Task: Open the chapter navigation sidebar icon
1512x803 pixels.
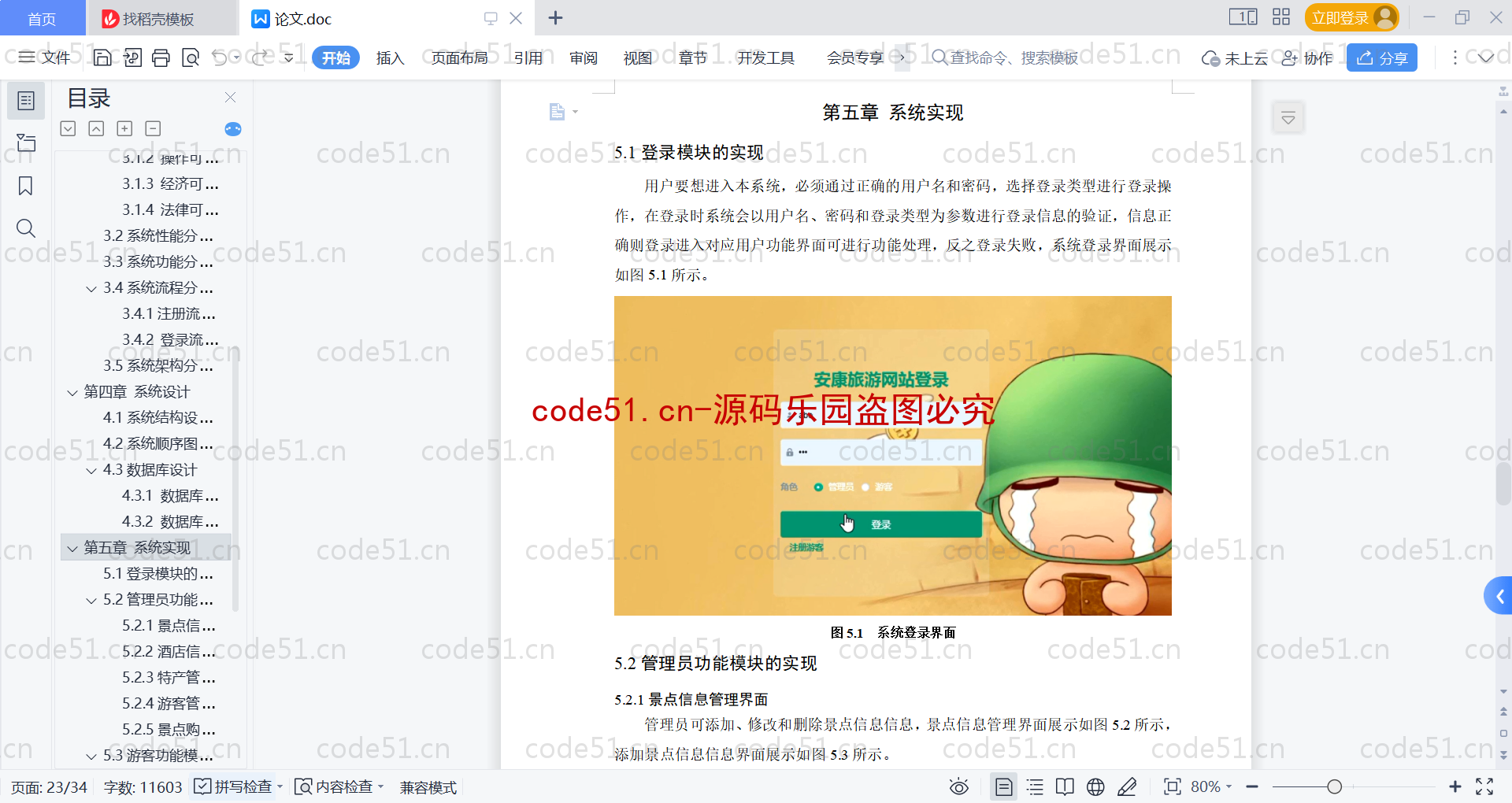Action: click(x=26, y=142)
